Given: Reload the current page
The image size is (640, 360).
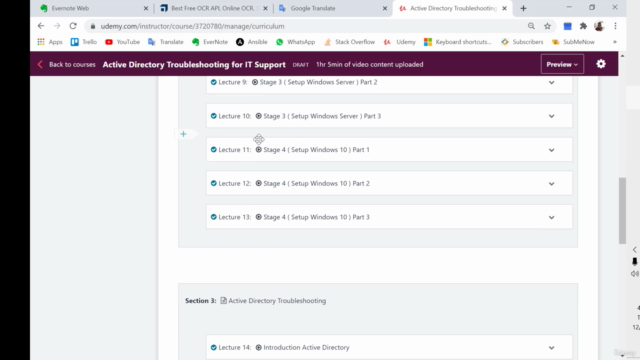Looking at the screenshot, I should (73, 26).
